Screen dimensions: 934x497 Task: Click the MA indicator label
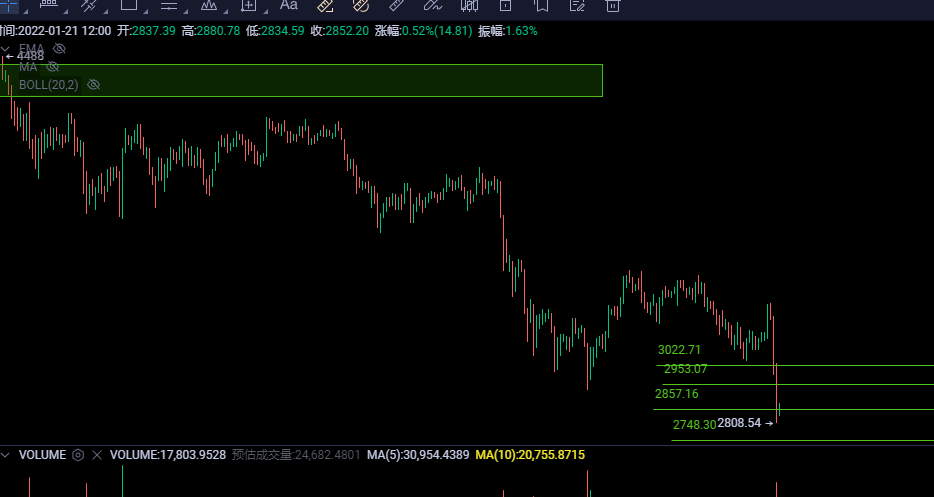point(28,67)
